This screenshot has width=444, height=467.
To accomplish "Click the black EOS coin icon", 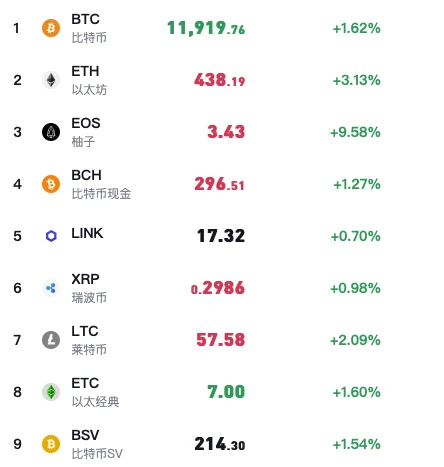I will tap(51, 132).
